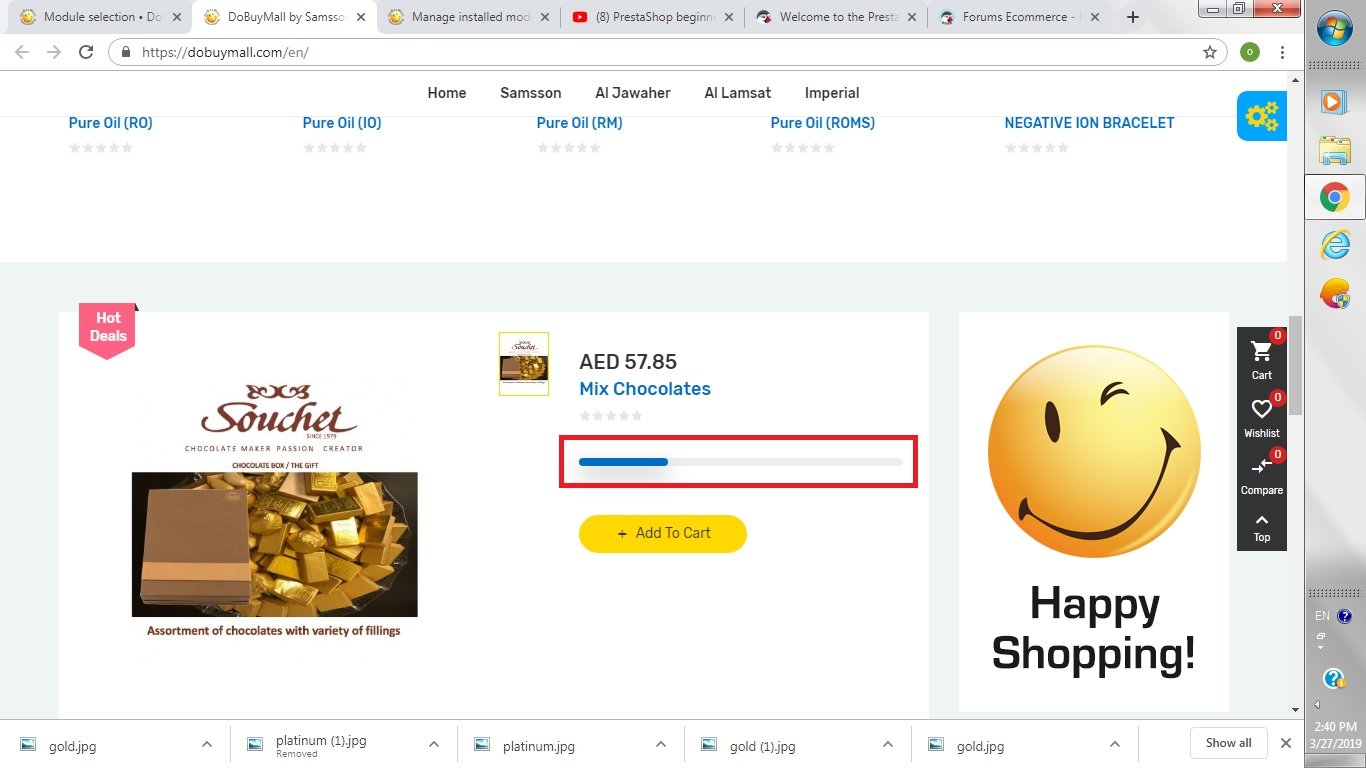
Task: Click the blue deal progress bar
Action: pyautogui.click(x=741, y=462)
